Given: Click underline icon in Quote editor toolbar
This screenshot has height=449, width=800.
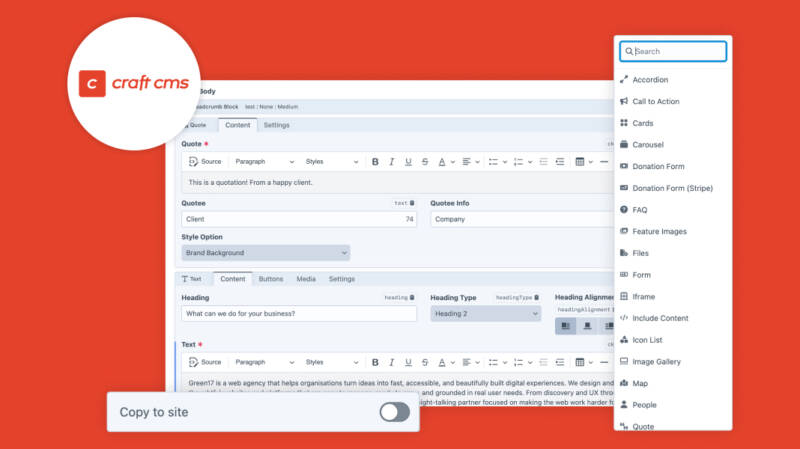Looking at the screenshot, I should click(408, 162).
